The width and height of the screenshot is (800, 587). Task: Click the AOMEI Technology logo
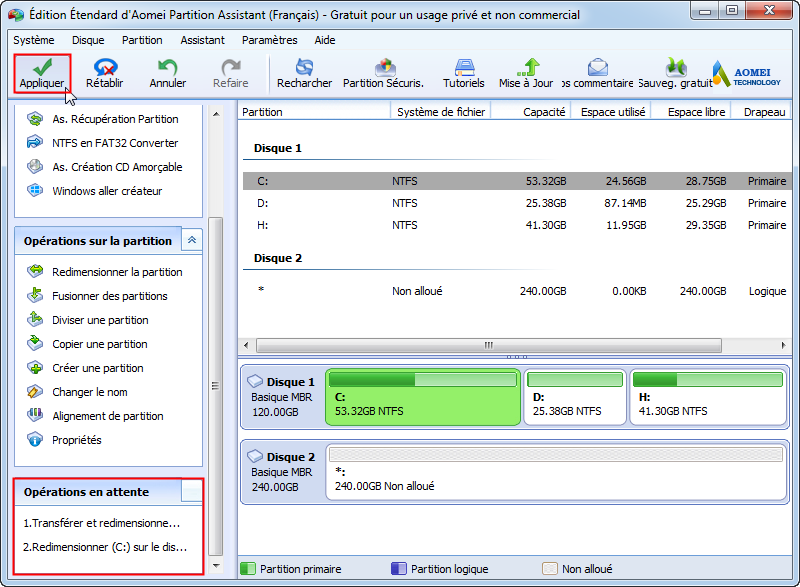click(x=746, y=74)
